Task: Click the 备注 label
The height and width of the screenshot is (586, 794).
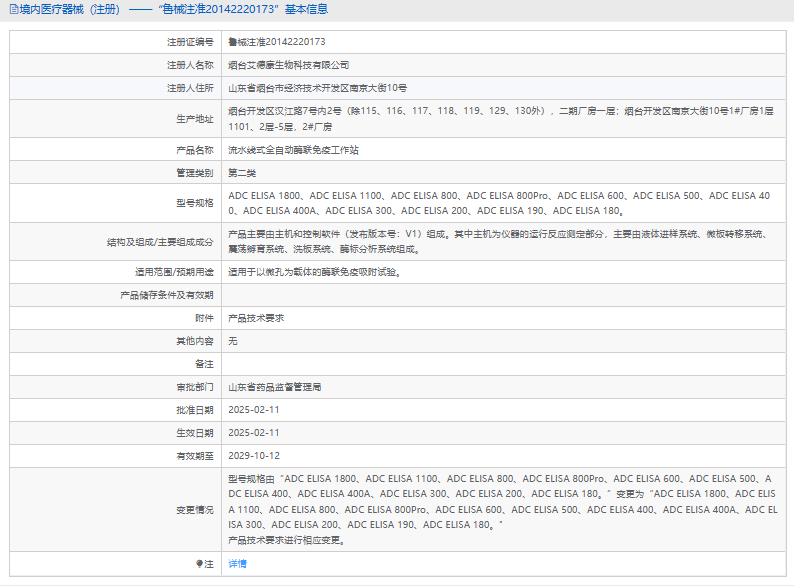Action: [205, 364]
